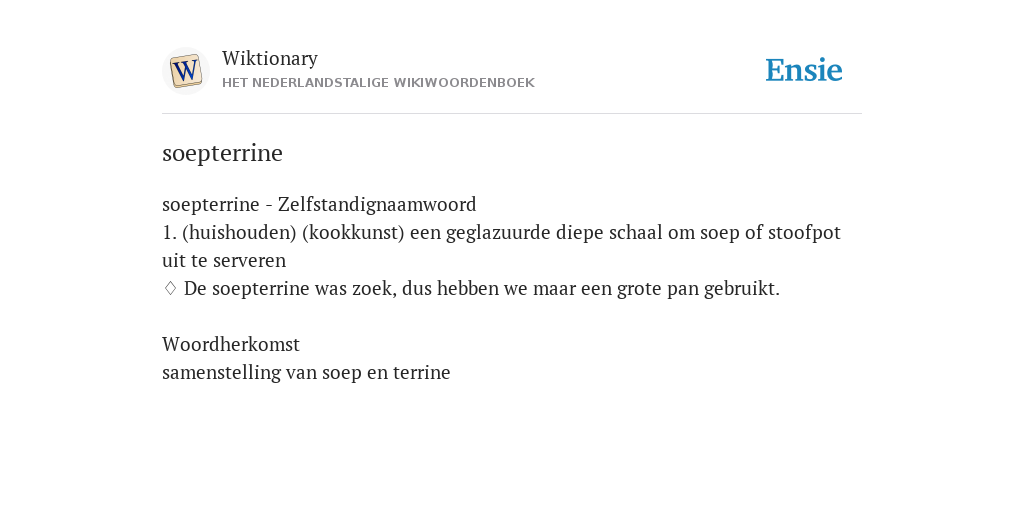Click the soepterrine headword heading
The image size is (1024, 512).
tap(222, 153)
